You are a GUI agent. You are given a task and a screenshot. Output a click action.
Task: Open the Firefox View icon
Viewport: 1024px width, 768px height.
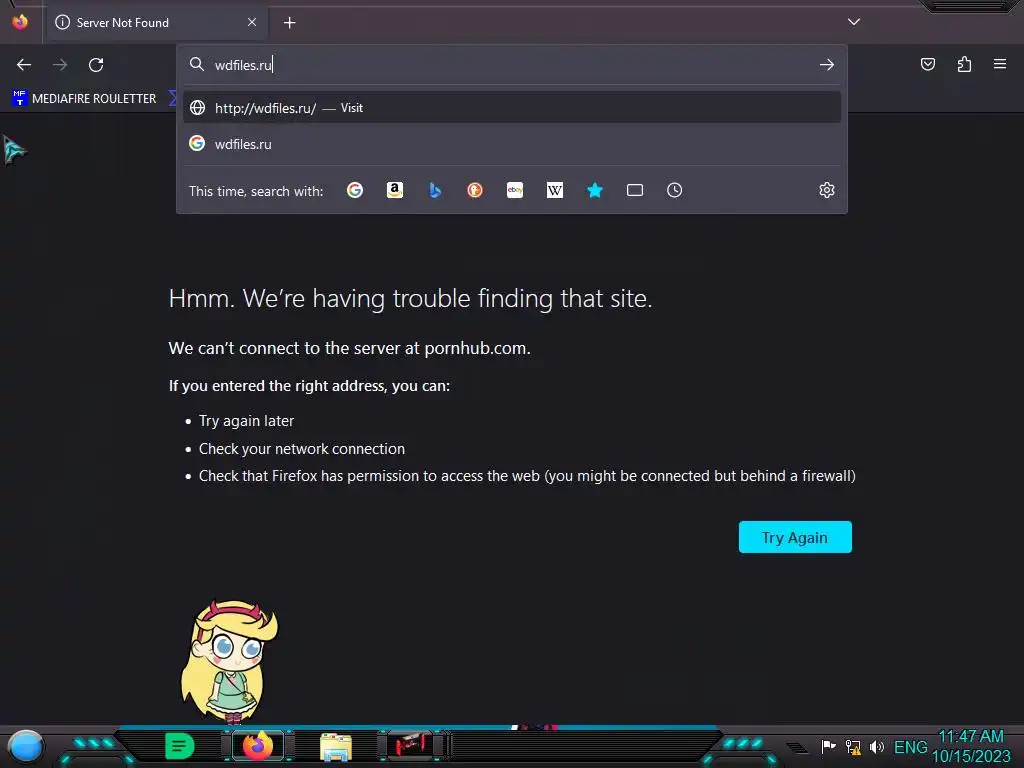click(x=20, y=22)
